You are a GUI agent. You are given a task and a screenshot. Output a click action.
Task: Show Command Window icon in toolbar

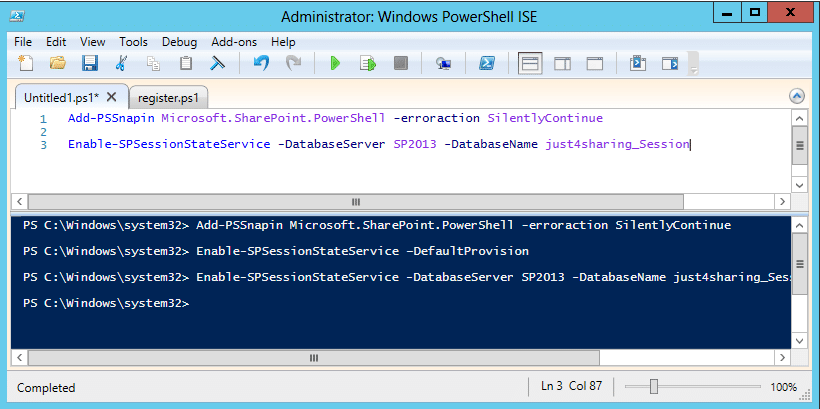pyautogui.click(x=637, y=64)
